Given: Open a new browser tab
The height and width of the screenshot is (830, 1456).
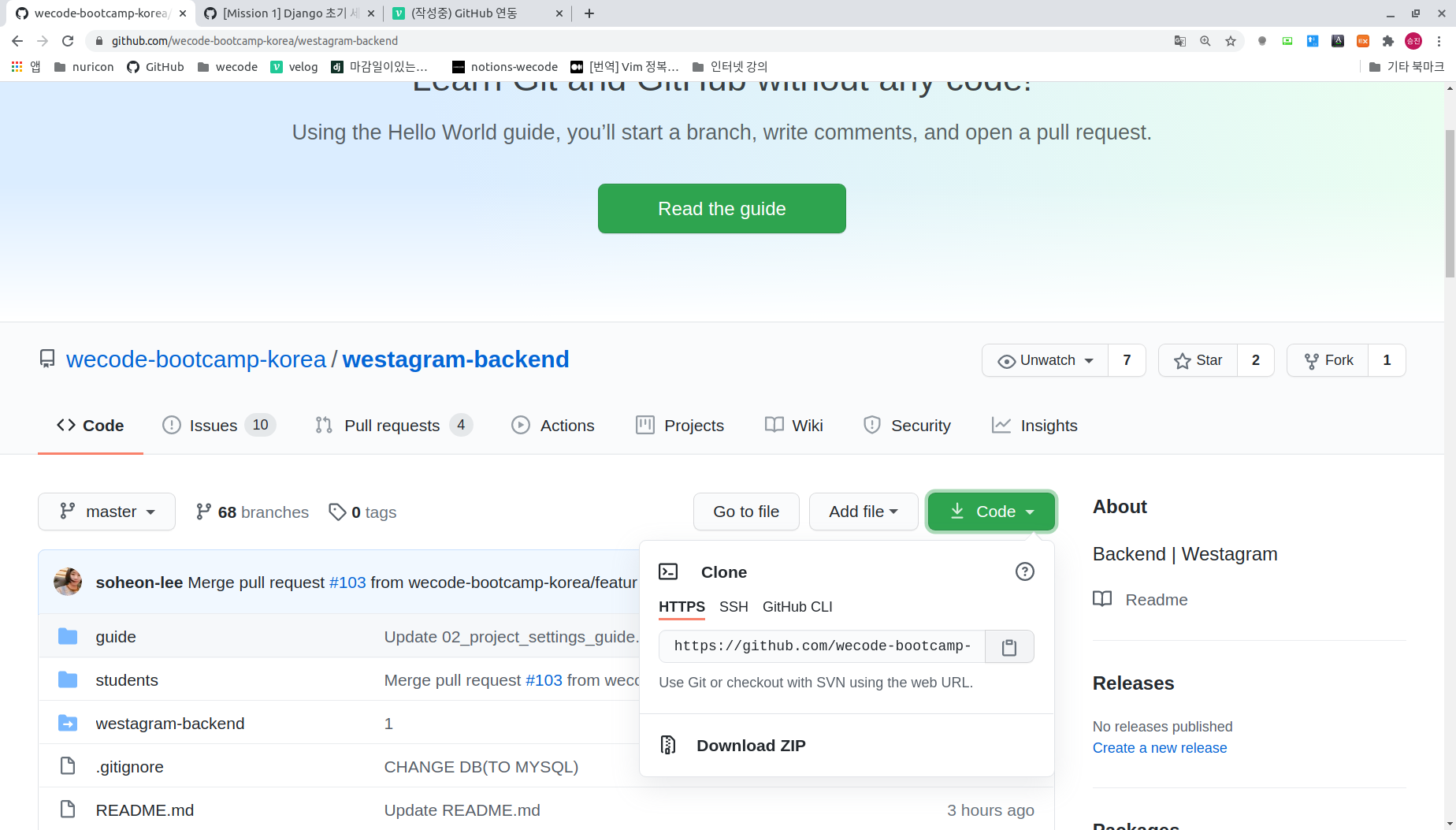Looking at the screenshot, I should pyautogui.click(x=589, y=13).
